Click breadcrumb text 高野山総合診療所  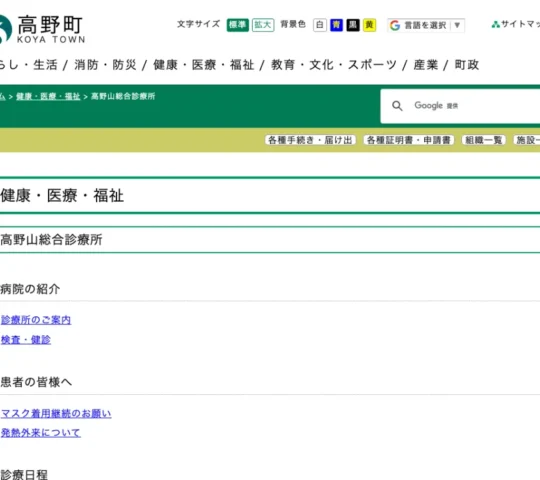[x=123, y=96]
